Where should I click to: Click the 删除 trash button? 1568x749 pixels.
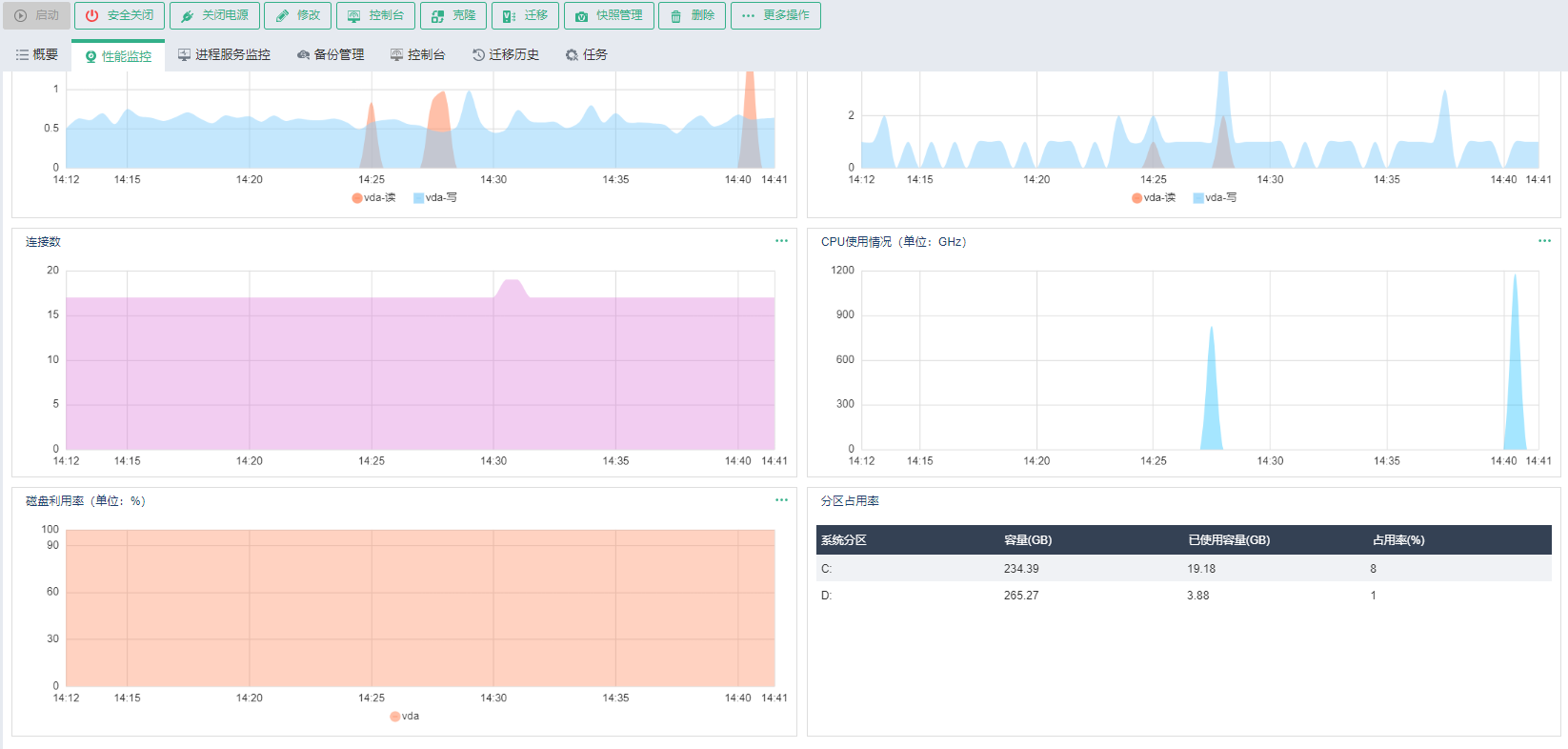tap(693, 16)
